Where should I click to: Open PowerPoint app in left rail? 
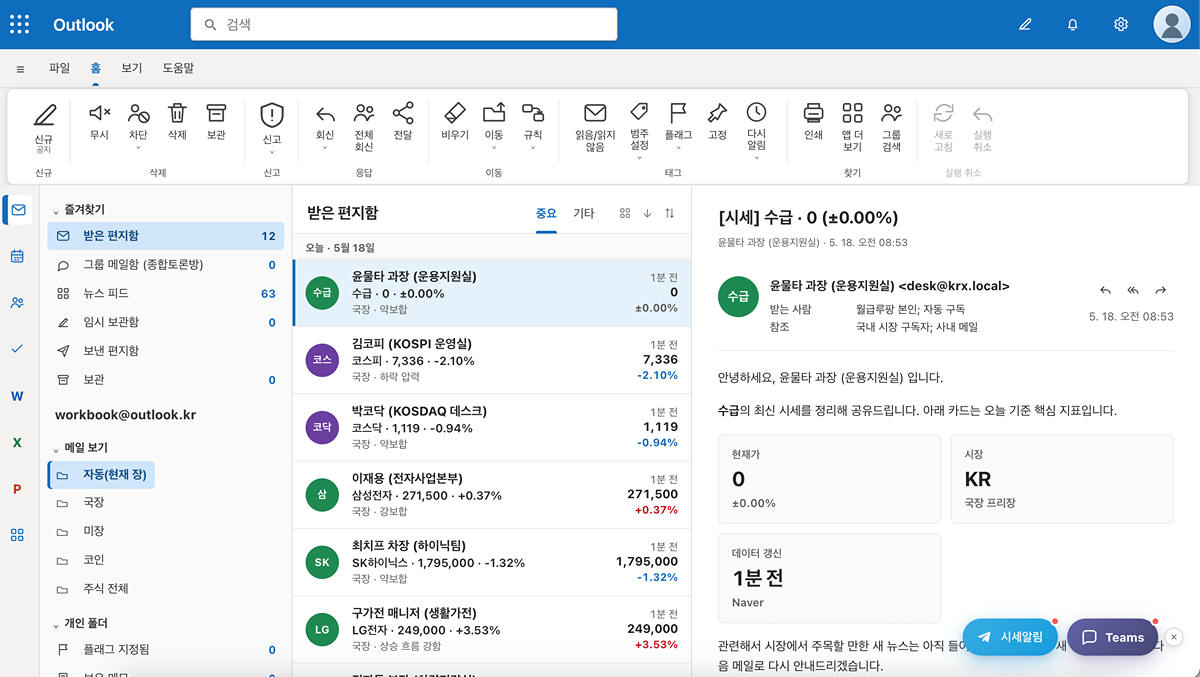[x=17, y=489]
